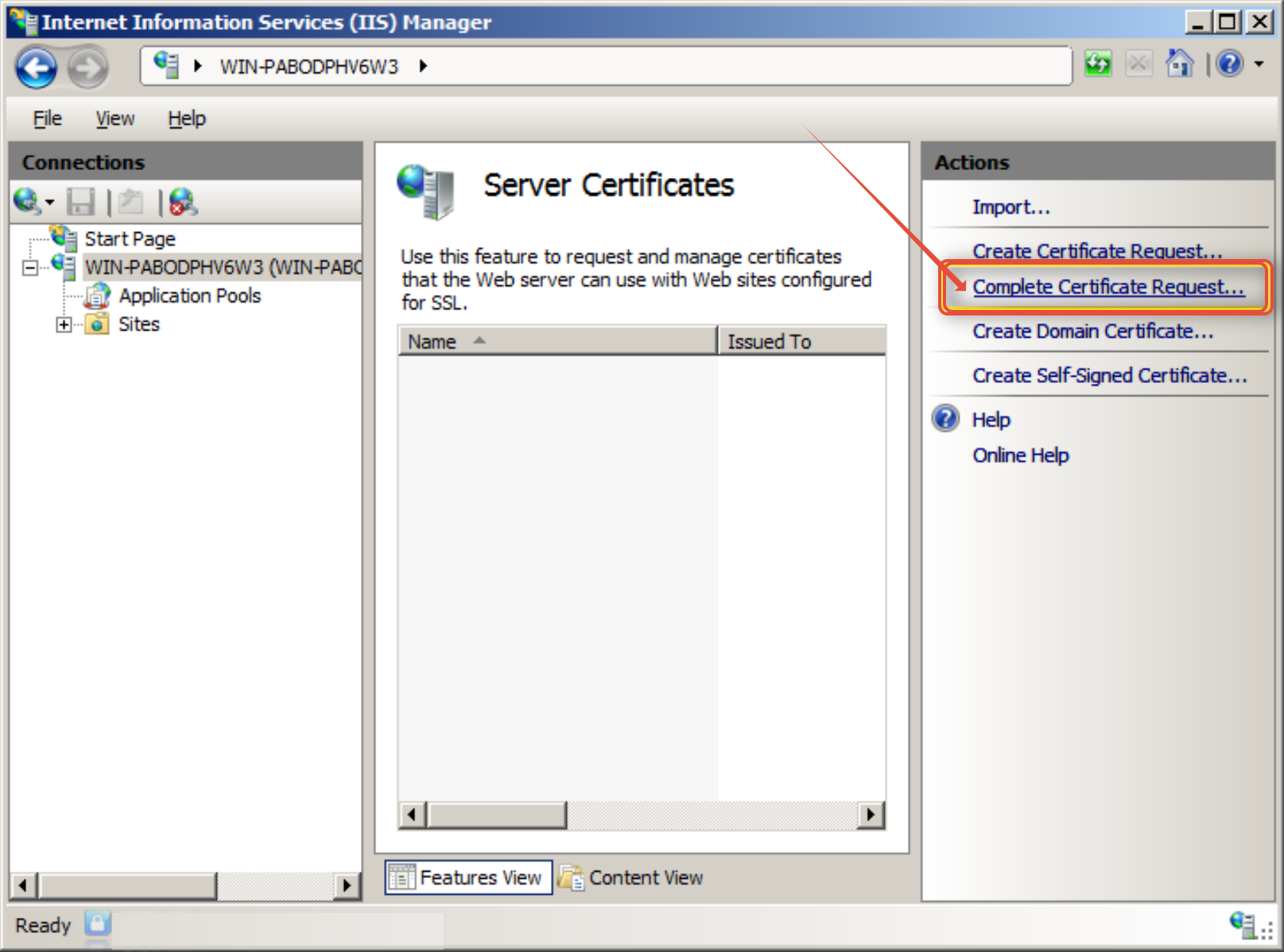Click Connections pane horizontal scrollbar thumb

point(128,885)
